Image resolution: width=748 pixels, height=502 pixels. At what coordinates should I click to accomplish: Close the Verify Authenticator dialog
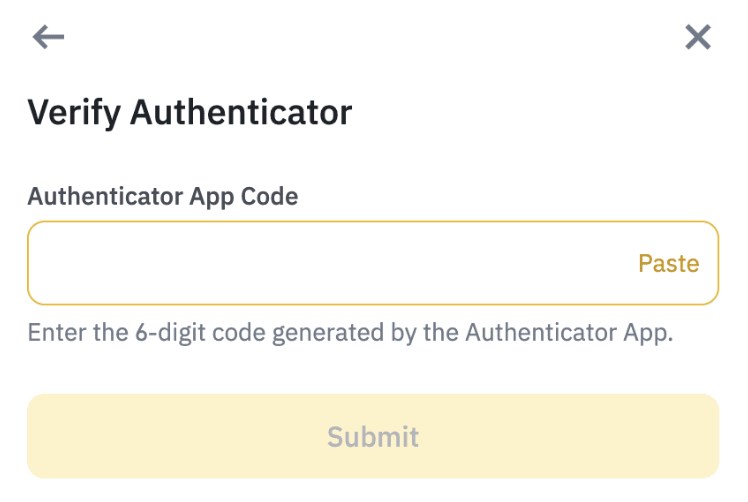[x=697, y=38]
